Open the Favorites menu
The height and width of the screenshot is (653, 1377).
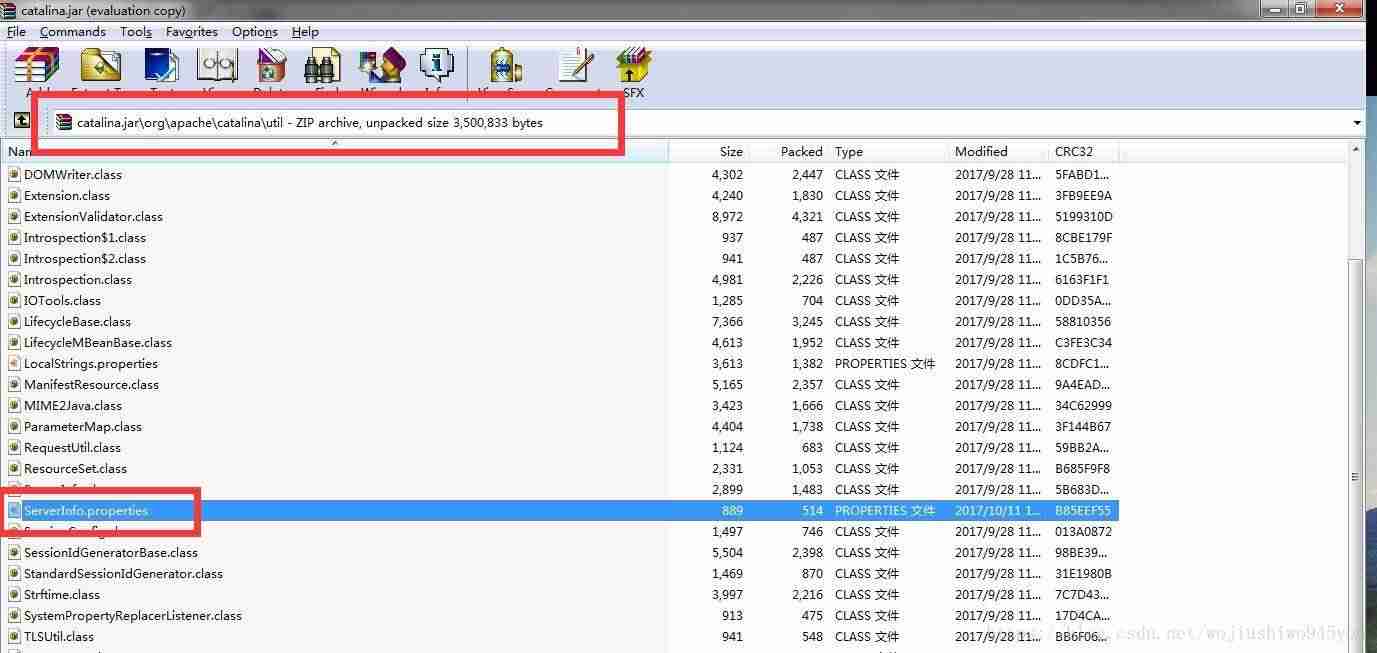pyautogui.click(x=192, y=31)
